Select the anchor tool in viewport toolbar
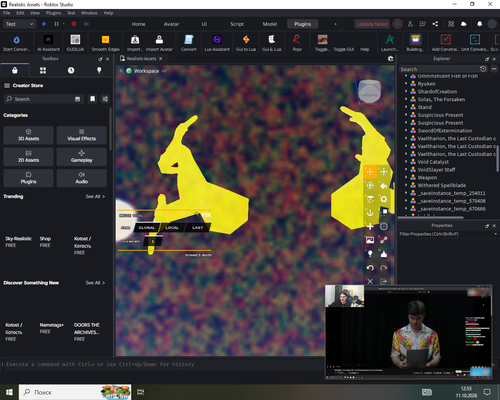This screenshot has width=500, height=400. point(370,213)
